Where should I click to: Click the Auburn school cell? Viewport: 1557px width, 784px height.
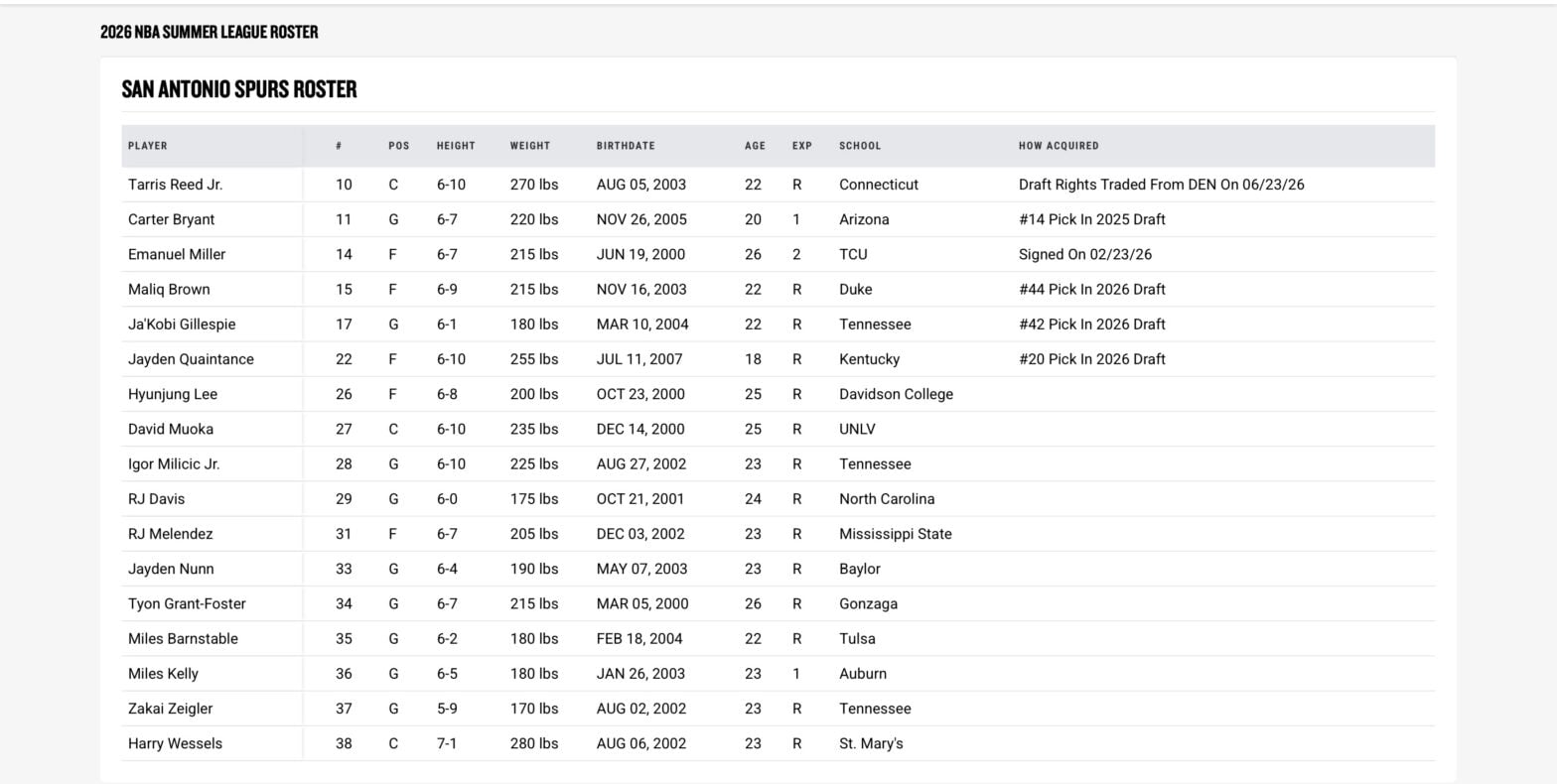863,674
